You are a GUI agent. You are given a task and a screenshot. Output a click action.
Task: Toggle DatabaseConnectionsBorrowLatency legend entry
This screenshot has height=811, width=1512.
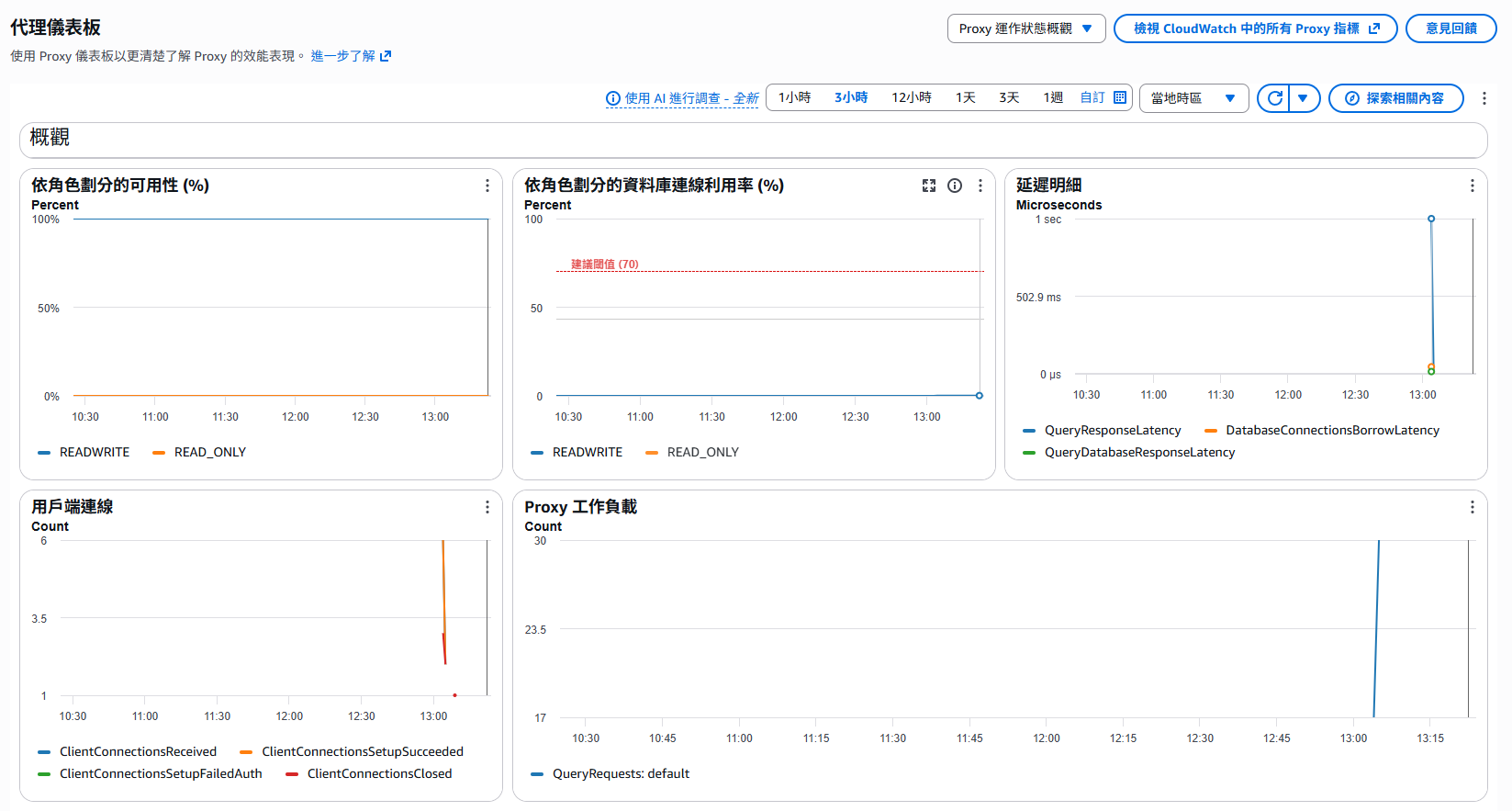tap(1322, 430)
